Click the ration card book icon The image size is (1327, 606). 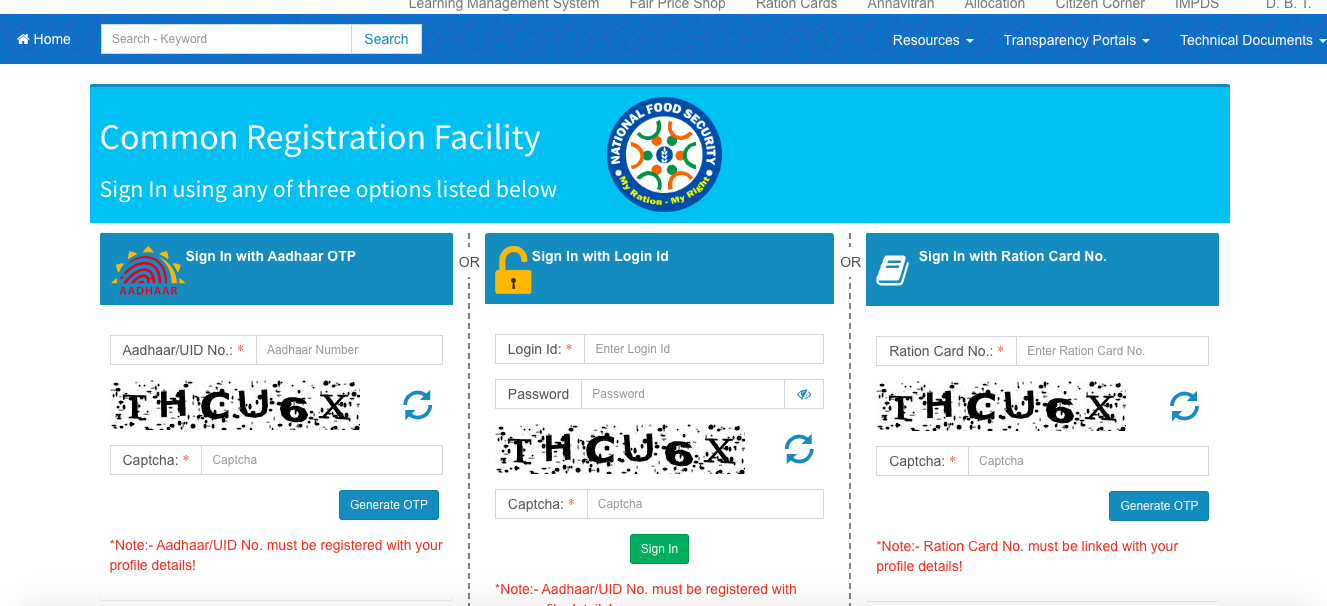coord(891,268)
